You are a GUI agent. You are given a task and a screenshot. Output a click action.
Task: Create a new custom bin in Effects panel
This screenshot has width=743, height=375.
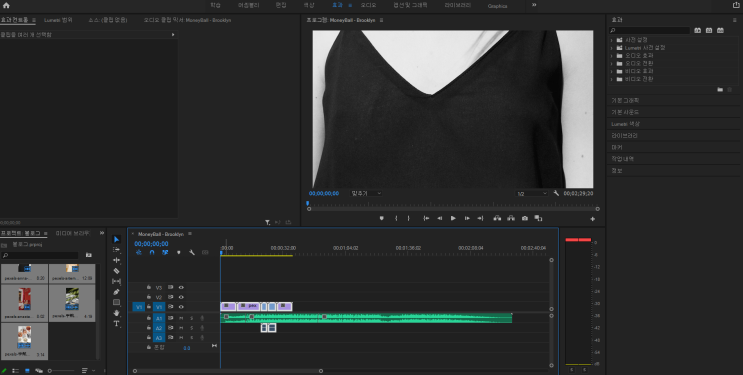[720, 89]
